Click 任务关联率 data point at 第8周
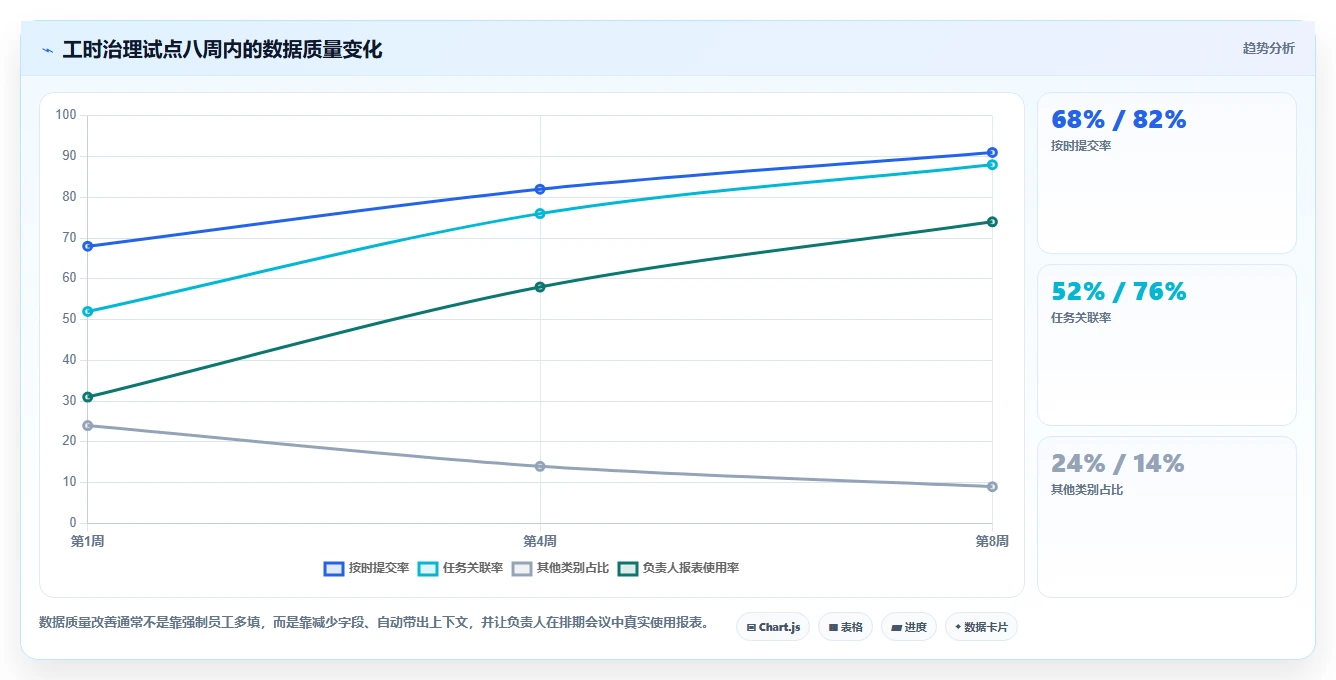Image resolution: width=1336 pixels, height=680 pixels. pos(992,164)
